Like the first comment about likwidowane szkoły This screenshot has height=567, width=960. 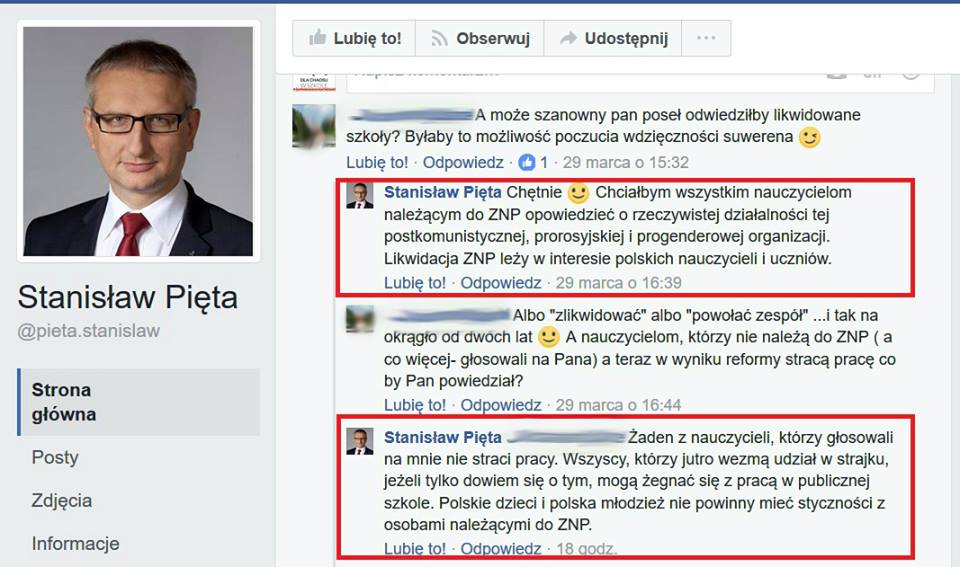tap(377, 162)
